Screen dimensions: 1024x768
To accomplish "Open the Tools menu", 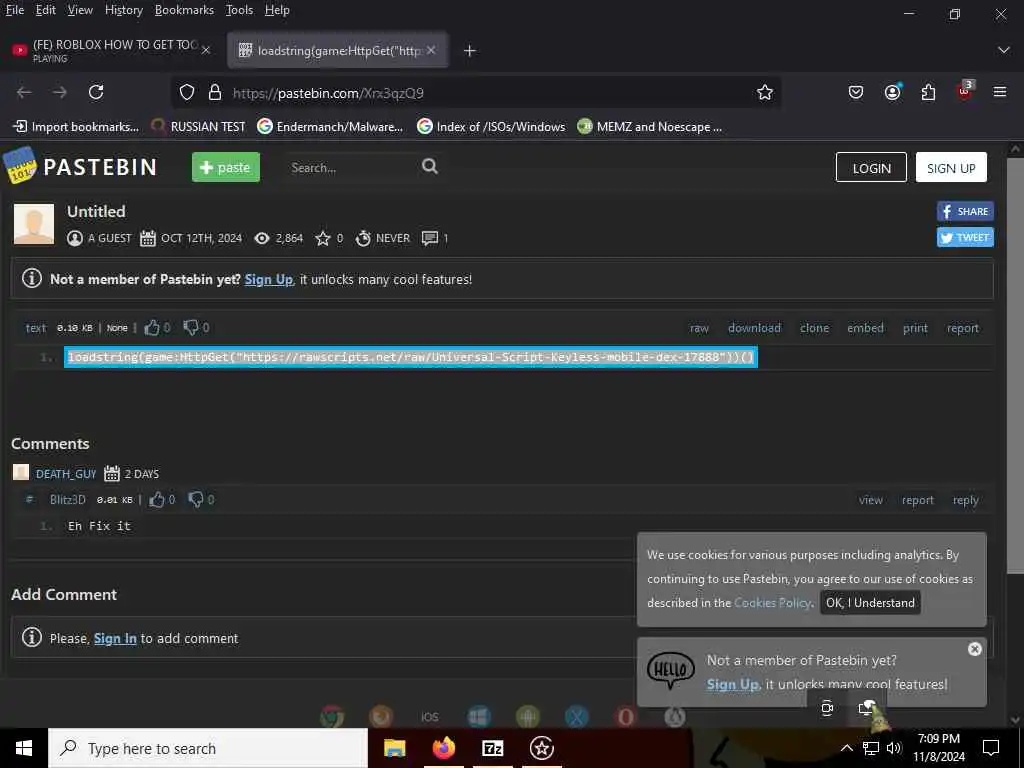I will click(239, 10).
